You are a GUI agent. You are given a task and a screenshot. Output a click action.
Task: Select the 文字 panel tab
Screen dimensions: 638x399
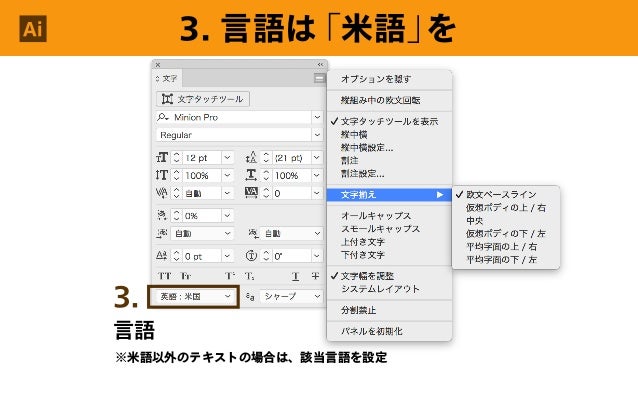[167, 78]
